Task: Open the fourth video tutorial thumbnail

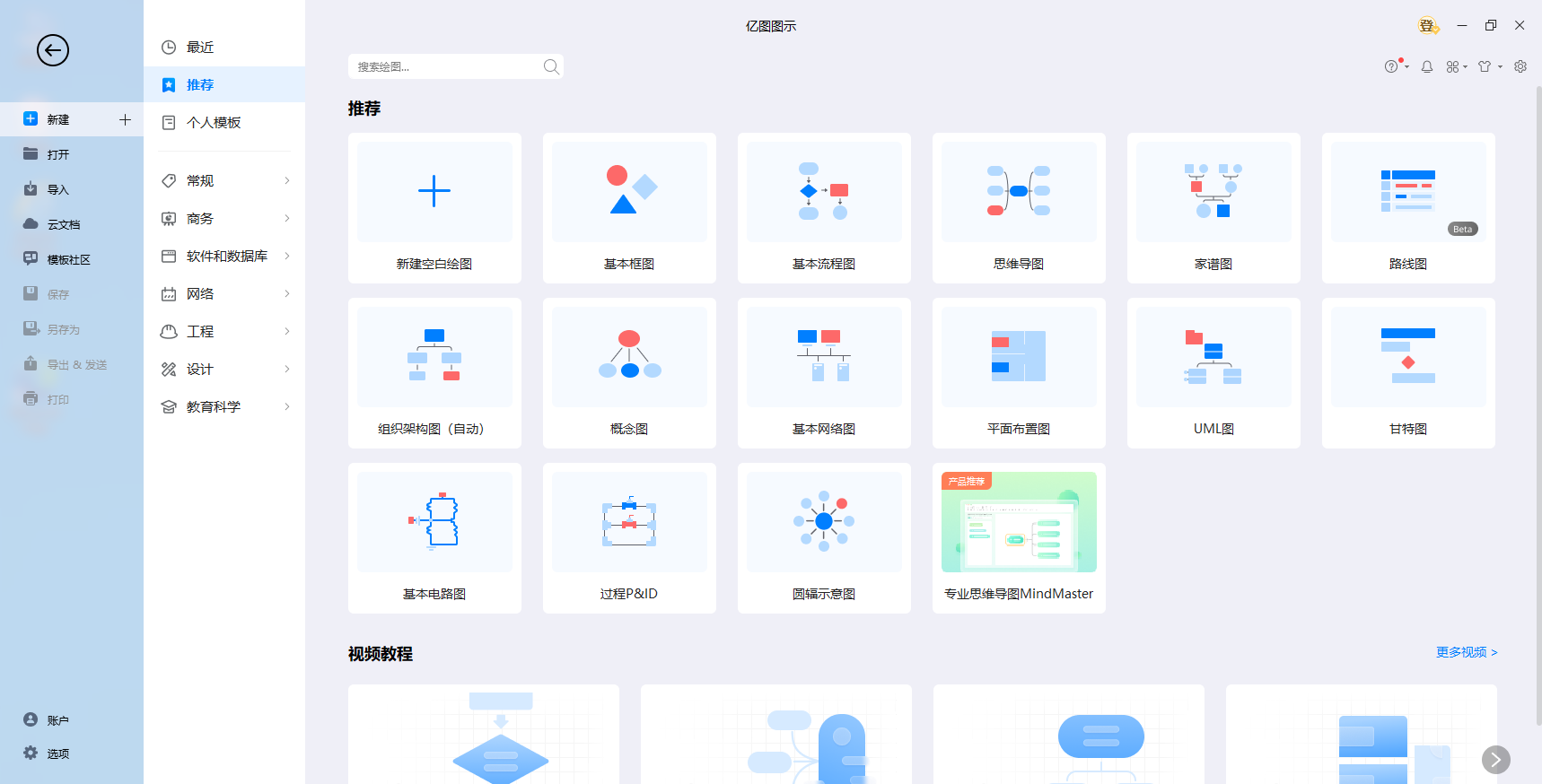Action: (1362, 735)
